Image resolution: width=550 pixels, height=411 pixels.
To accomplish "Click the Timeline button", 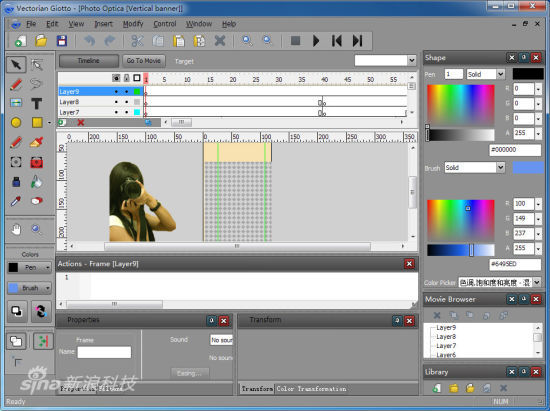I will pos(89,61).
